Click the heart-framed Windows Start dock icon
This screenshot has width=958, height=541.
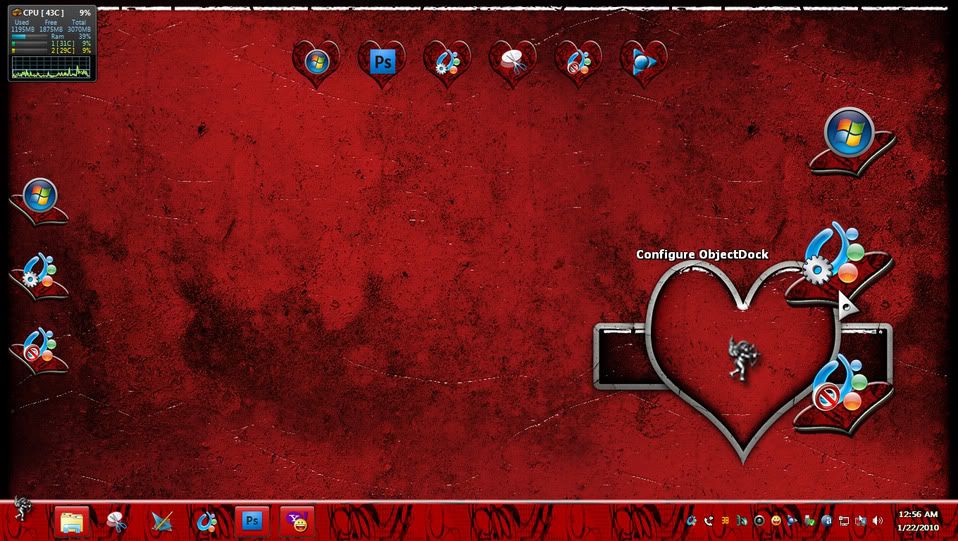click(x=316, y=62)
